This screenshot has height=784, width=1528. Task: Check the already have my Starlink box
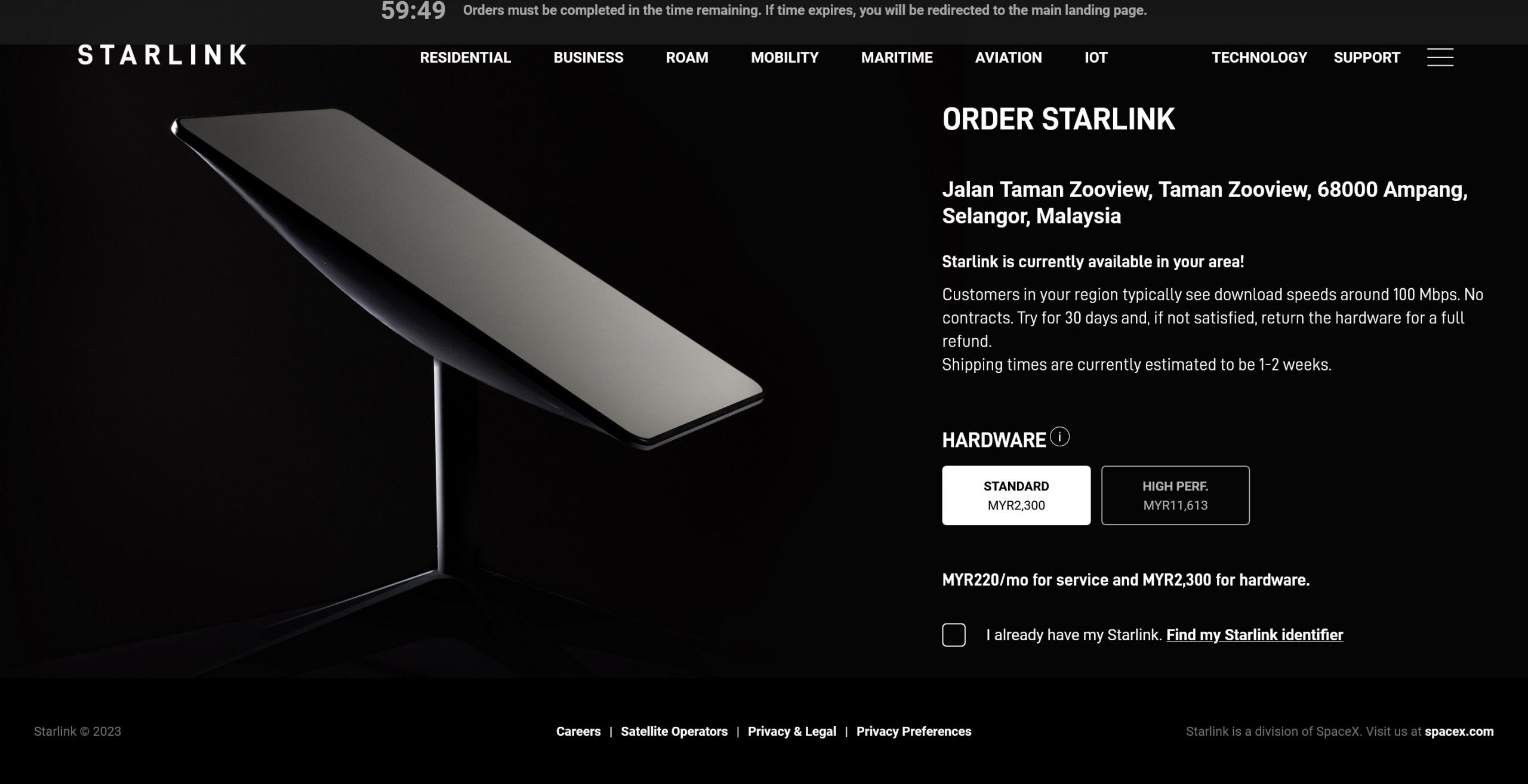954,635
